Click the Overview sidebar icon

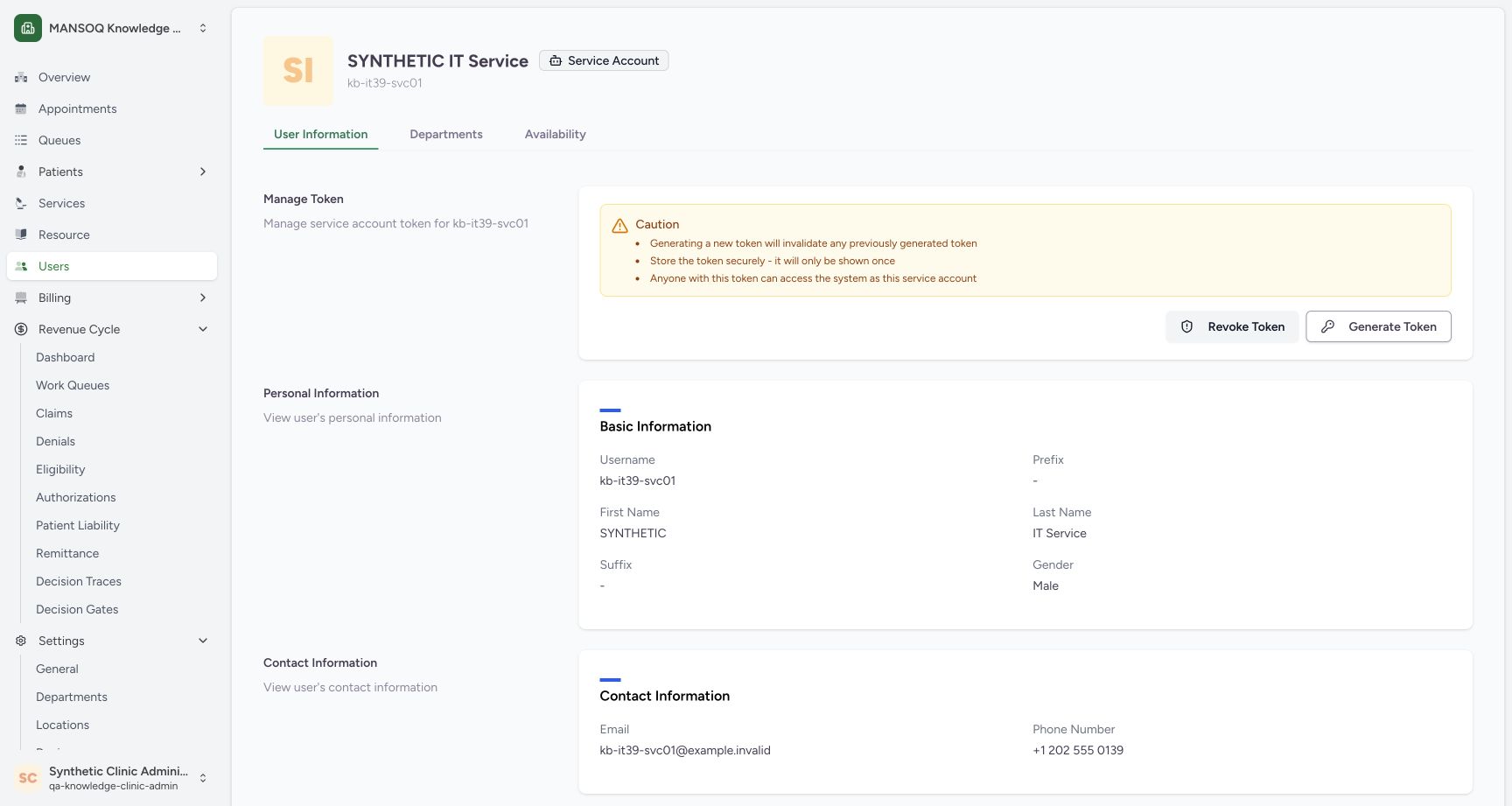[21, 77]
